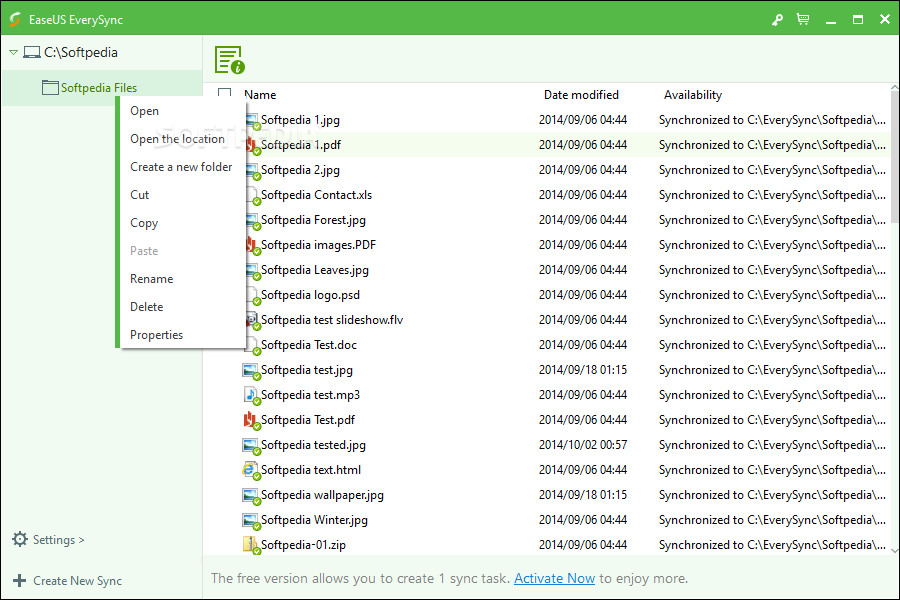Select the C:\Softpedia sync task label

coord(81,52)
